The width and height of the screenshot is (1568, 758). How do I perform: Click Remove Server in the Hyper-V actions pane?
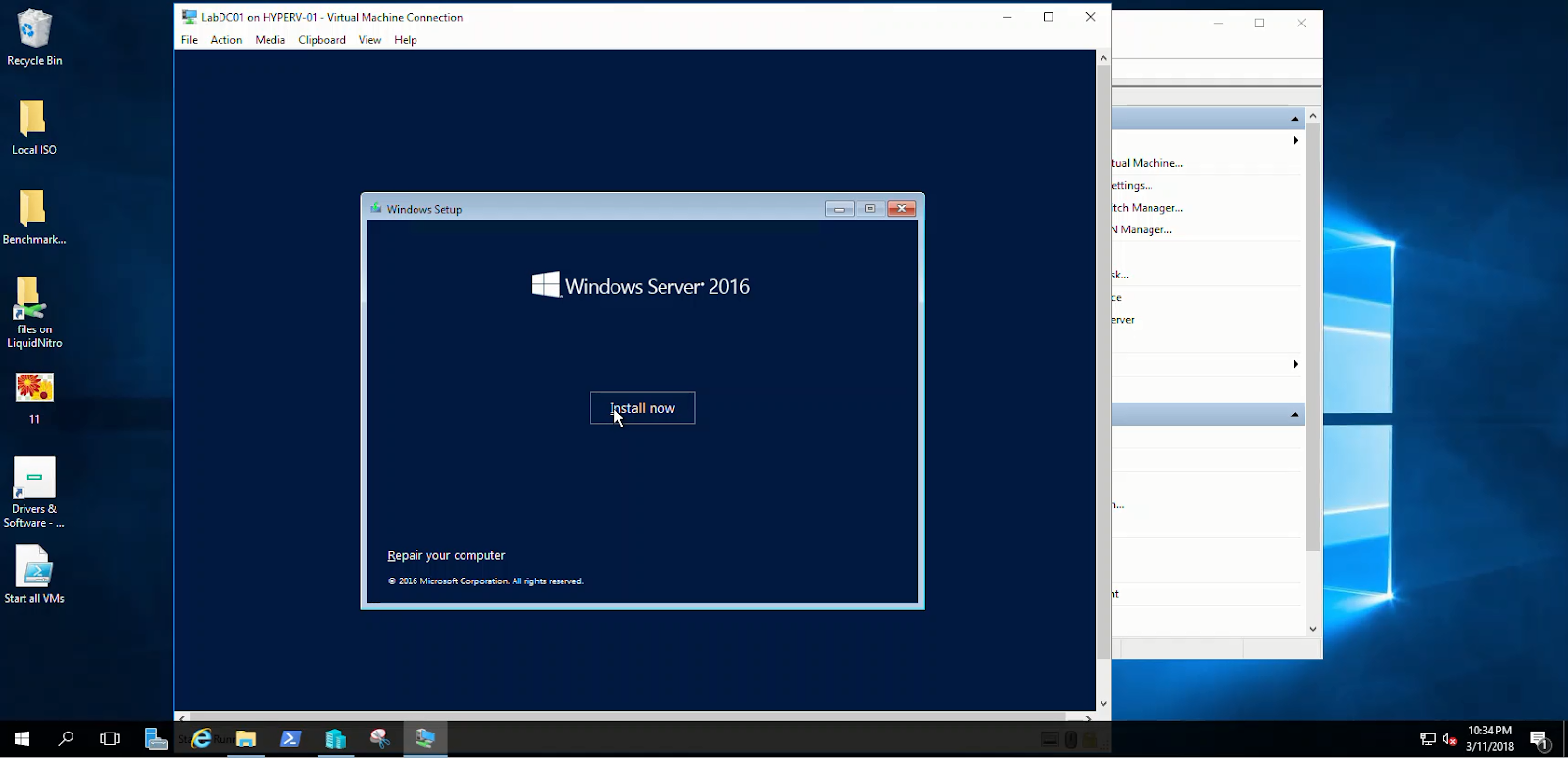1124,320
